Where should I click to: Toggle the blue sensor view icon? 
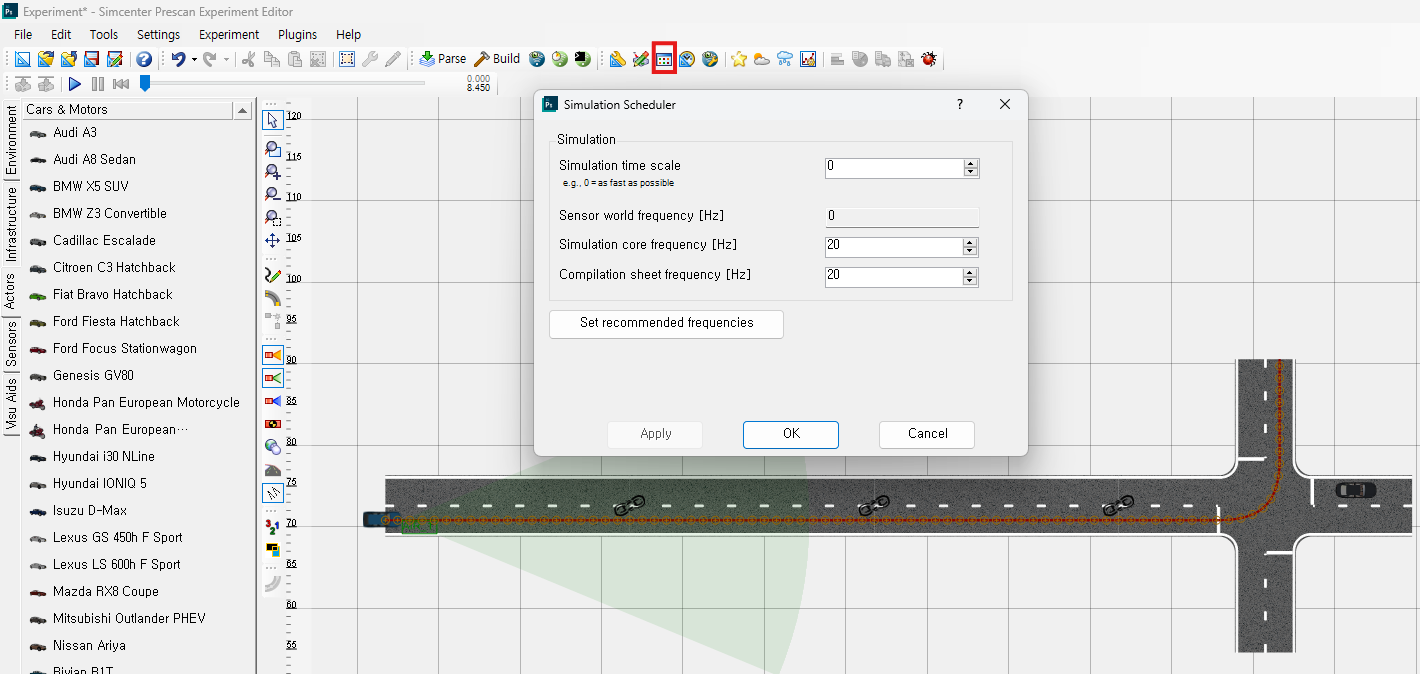[272, 401]
